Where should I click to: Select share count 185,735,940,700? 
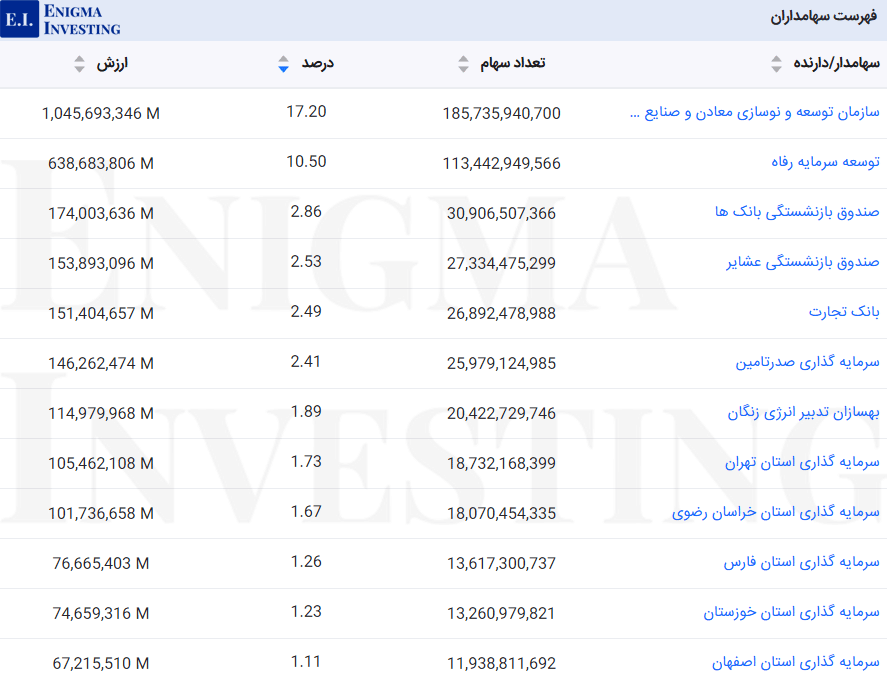[x=501, y=114]
